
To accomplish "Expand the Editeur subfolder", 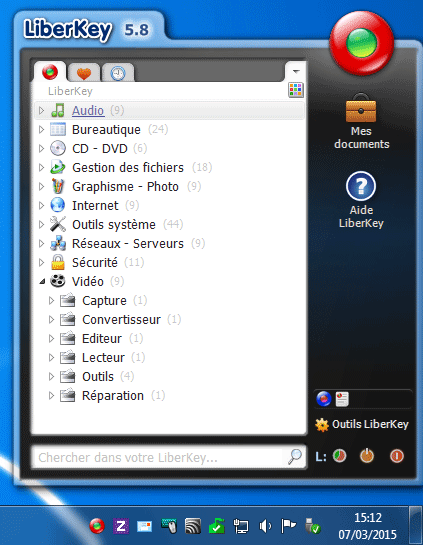I will point(51,339).
